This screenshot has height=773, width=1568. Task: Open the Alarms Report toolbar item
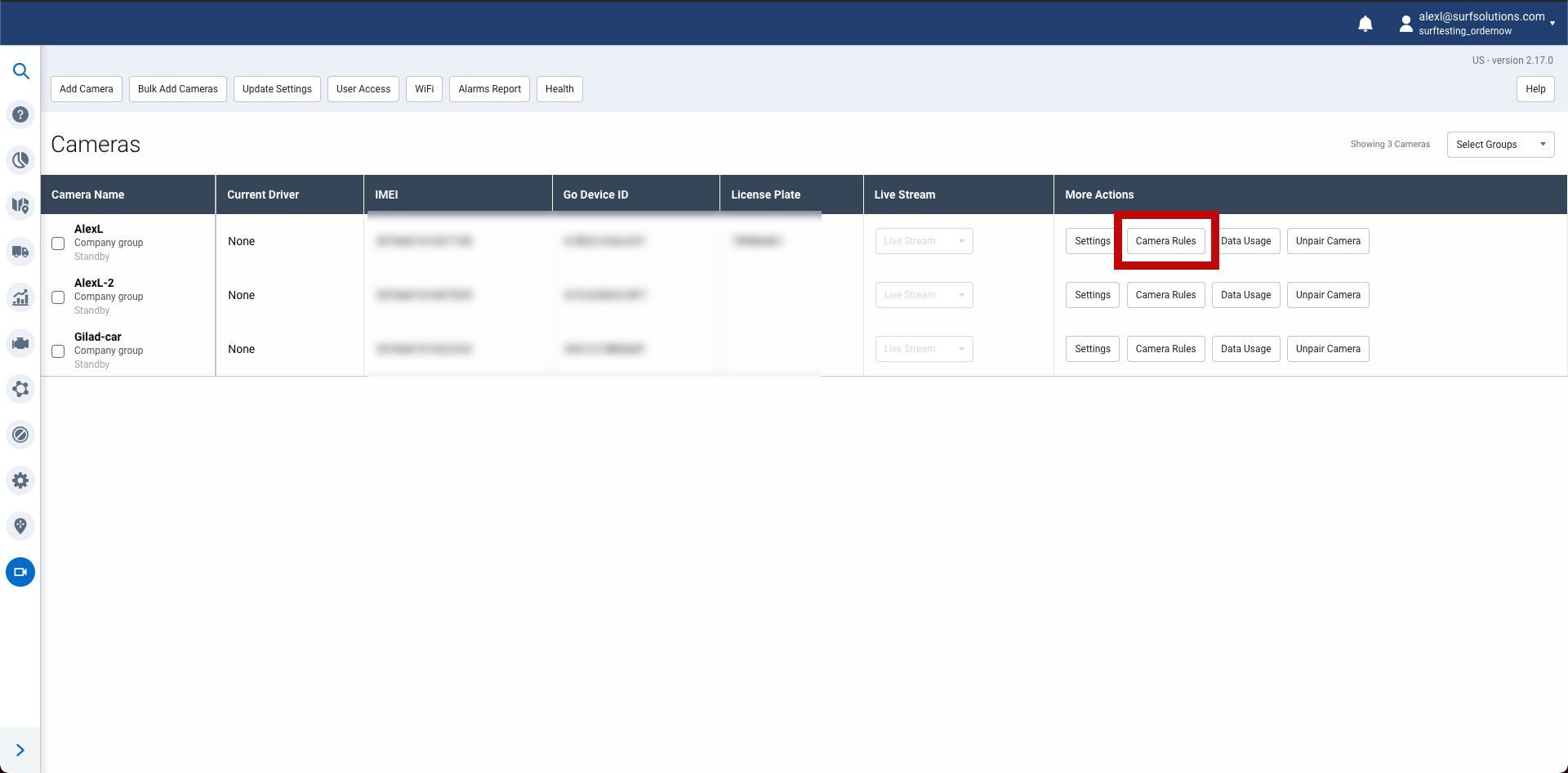pyautogui.click(x=489, y=89)
